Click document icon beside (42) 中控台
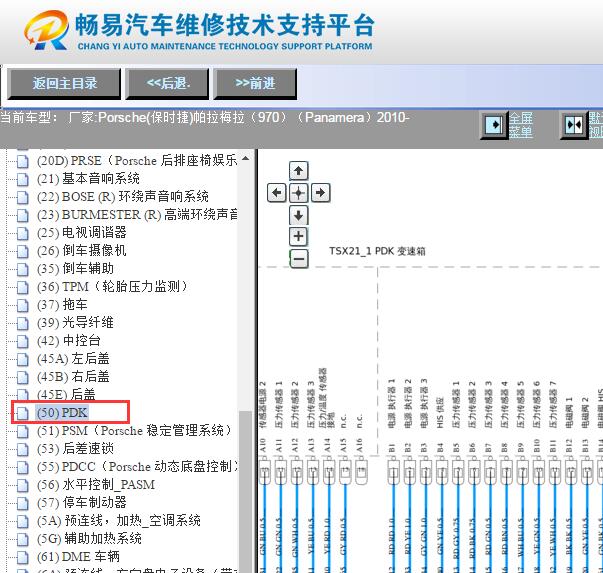Screen dimensions: 603x573 pos(23,341)
